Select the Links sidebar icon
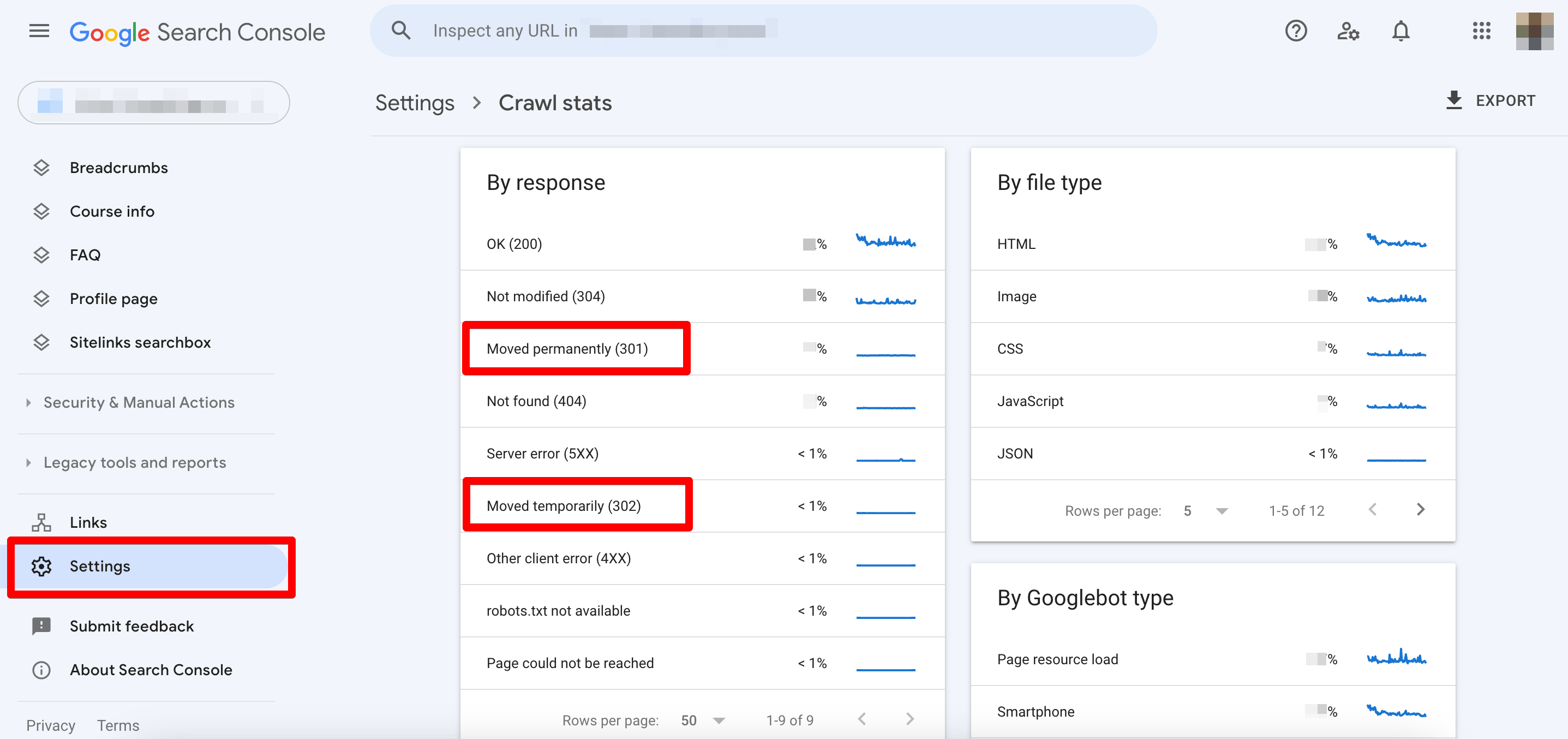The image size is (1568, 739). point(41,522)
